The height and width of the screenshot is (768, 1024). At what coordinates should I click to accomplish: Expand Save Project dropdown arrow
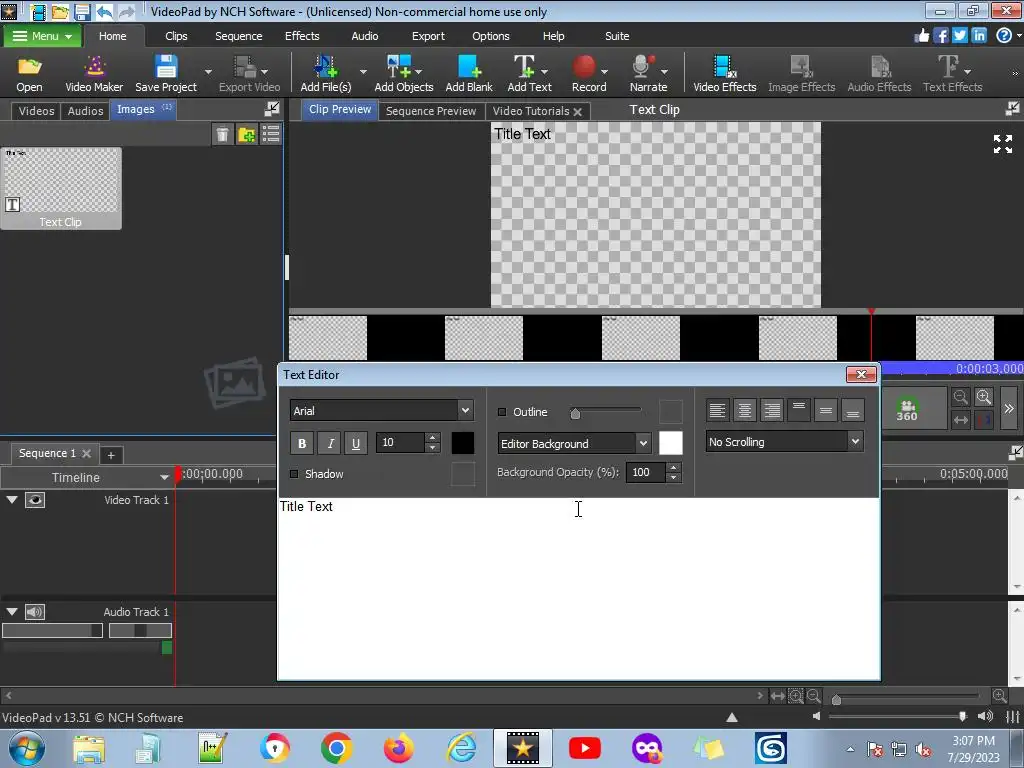click(x=208, y=72)
